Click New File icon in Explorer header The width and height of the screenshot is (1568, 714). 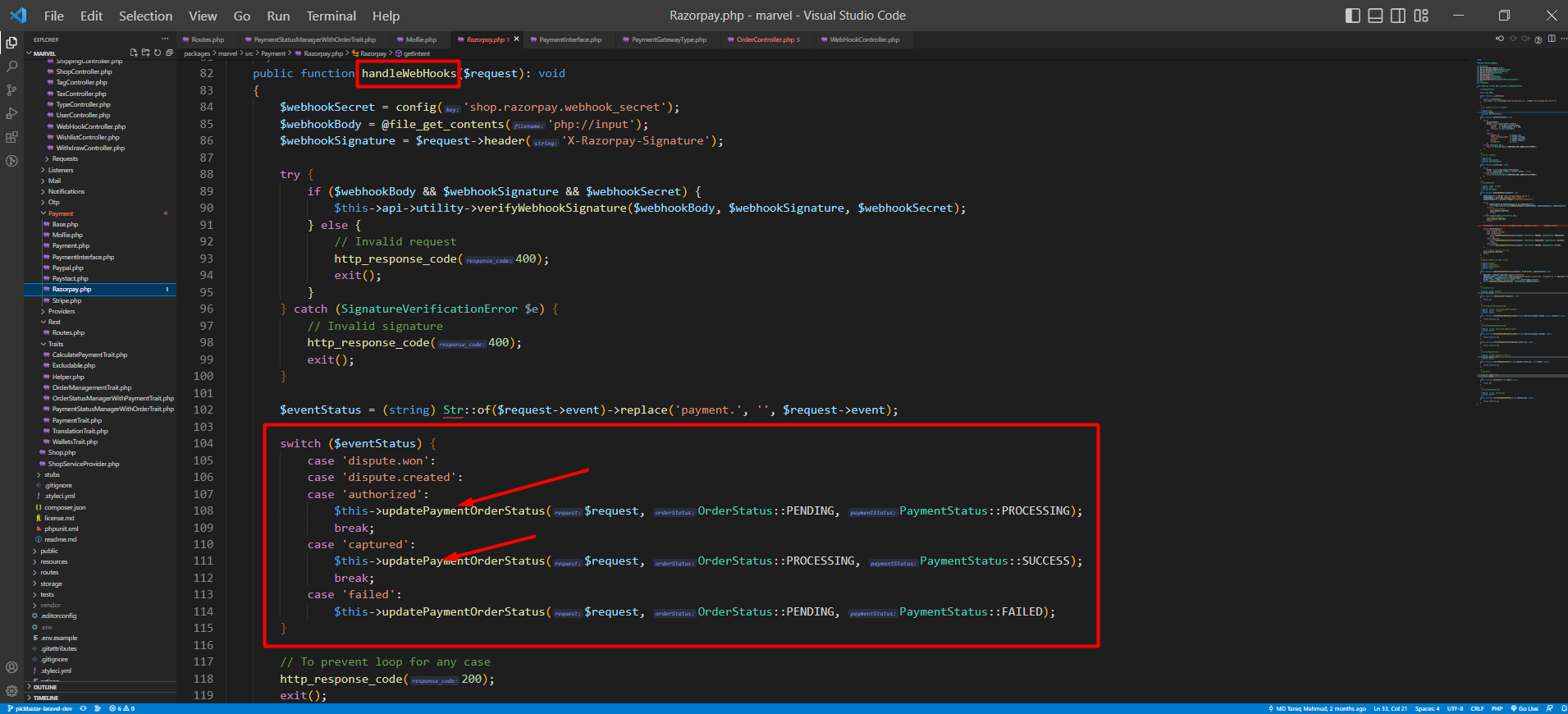(134, 53)
